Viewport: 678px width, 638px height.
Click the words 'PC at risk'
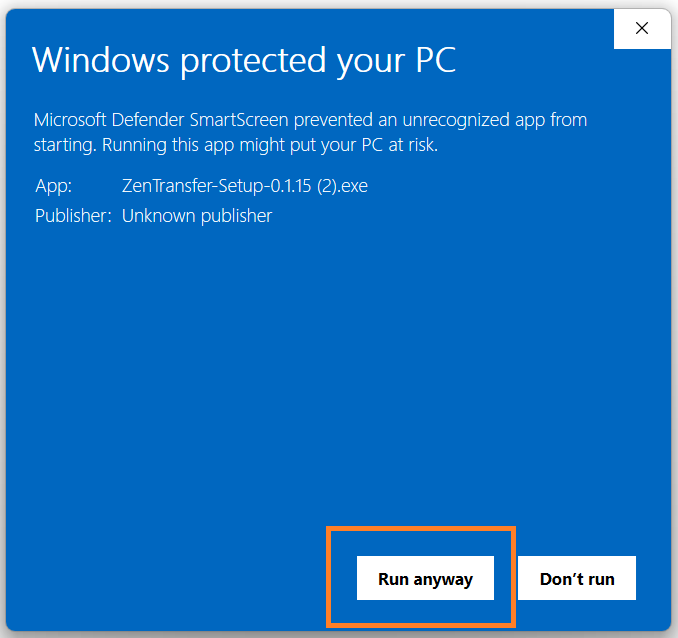[x=396, y=145]
